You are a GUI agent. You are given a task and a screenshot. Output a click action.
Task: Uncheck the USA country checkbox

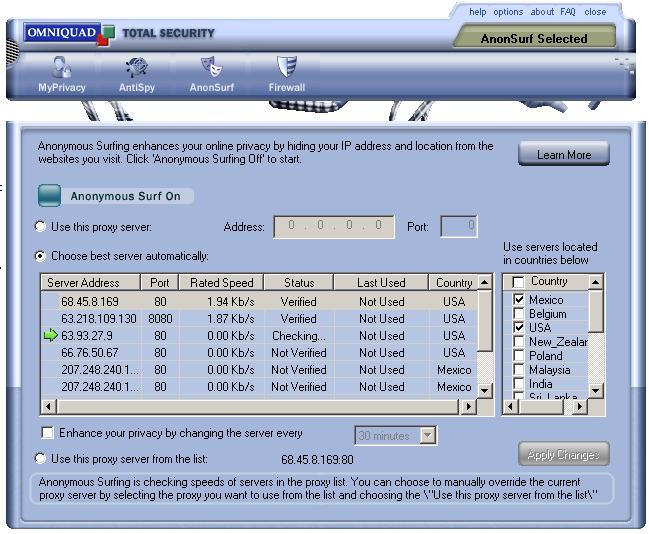(x=519, y=327)
